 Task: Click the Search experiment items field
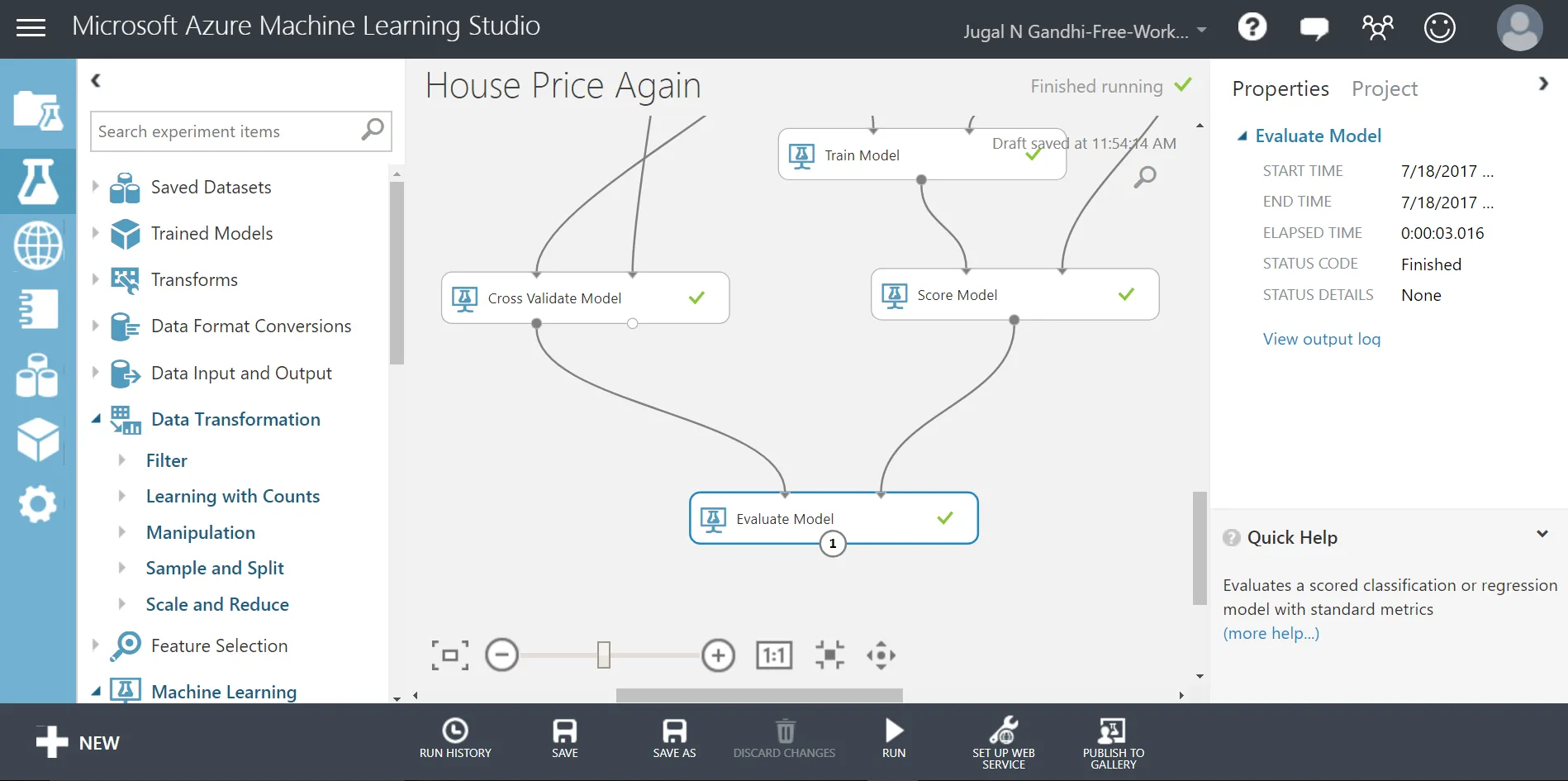(x=241, y=131)
